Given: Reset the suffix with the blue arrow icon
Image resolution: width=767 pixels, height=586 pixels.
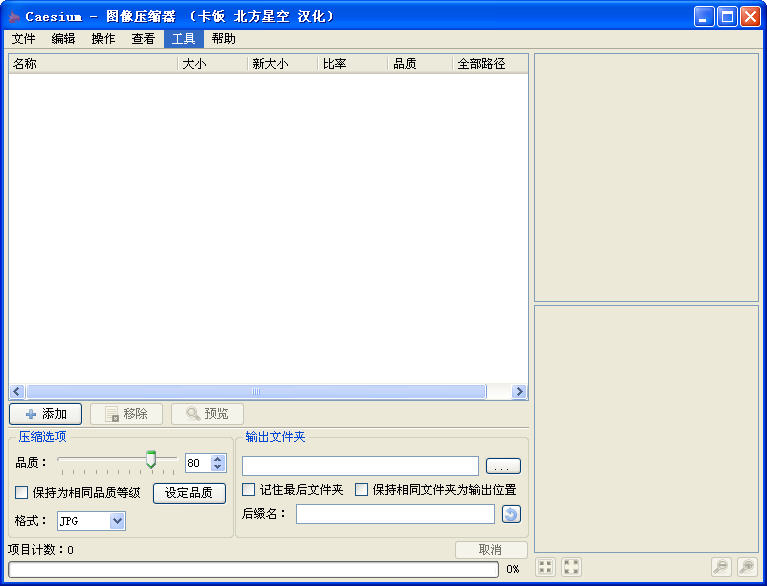Looking at the screenshot, I should [511, 514].
